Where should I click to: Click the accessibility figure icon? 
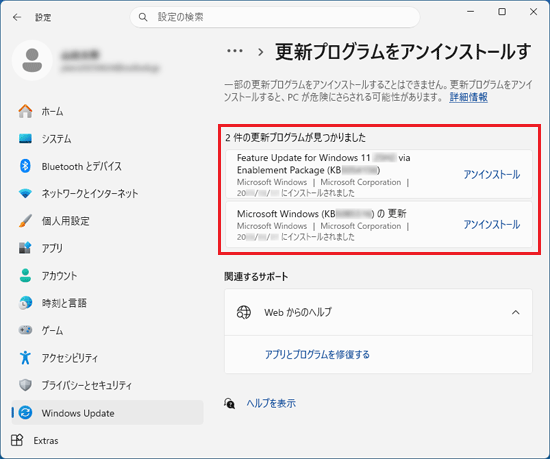(25, 357)
